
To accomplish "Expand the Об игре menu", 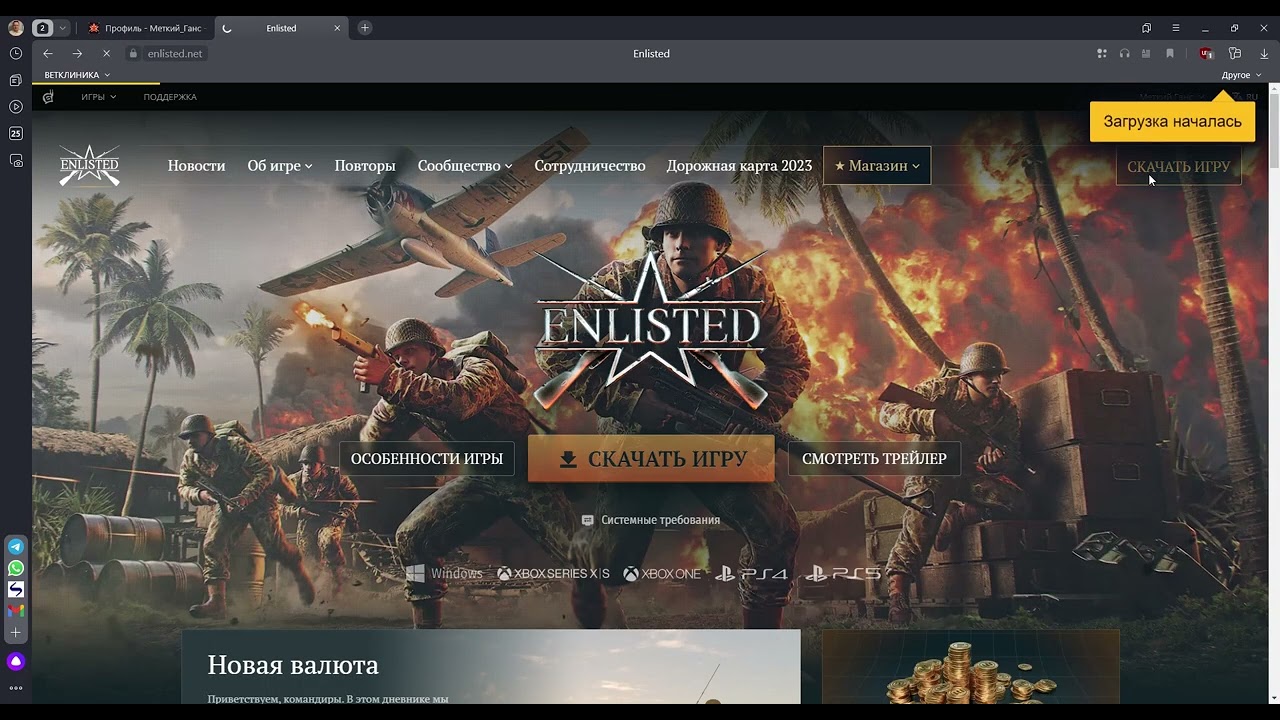I will [x=280, y=166].
